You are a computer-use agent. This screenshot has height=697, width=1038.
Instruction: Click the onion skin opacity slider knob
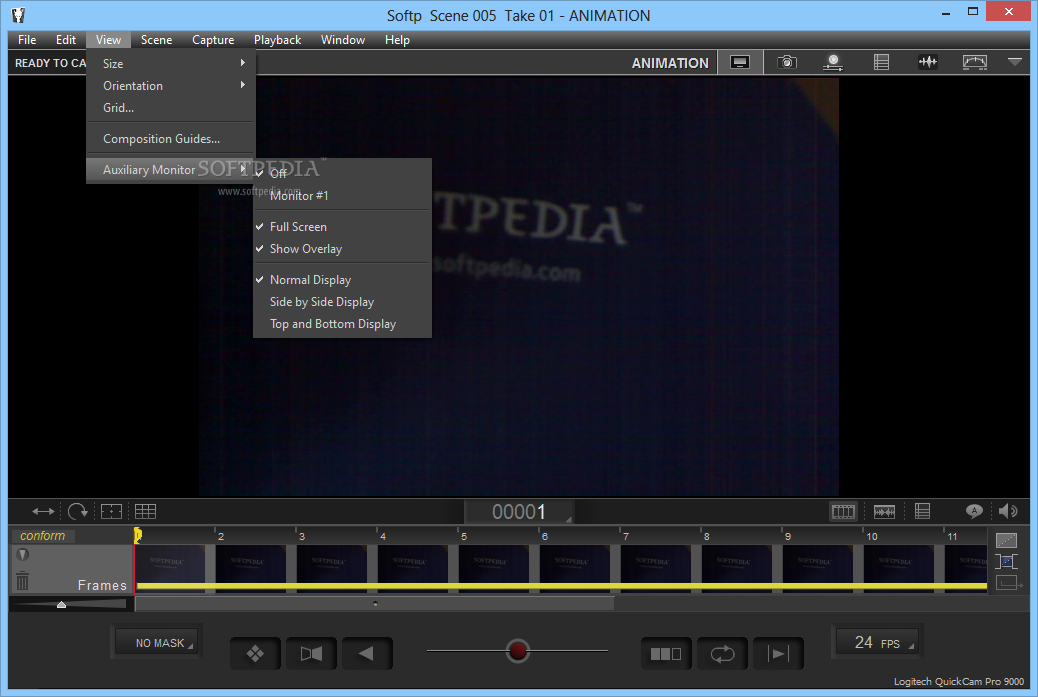pos(518,651)
